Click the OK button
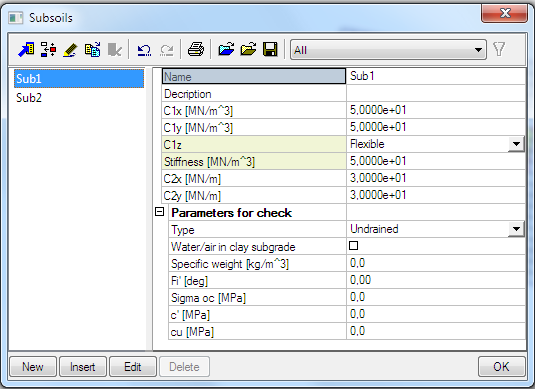The height and width of the screenshot is (389, 535). [x=502, y=367]
